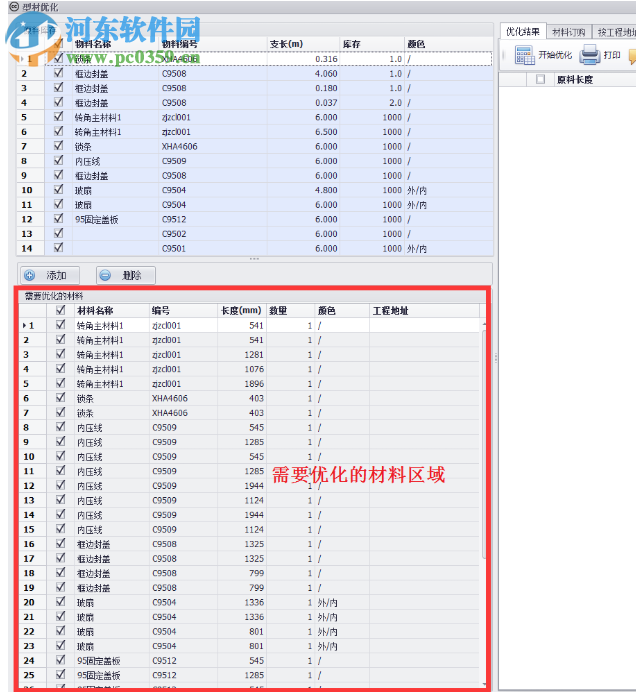Viewport: 636px width, 692px height.
Task: Select the stock cell showing 6.500
Action: (x=303, y=132)
